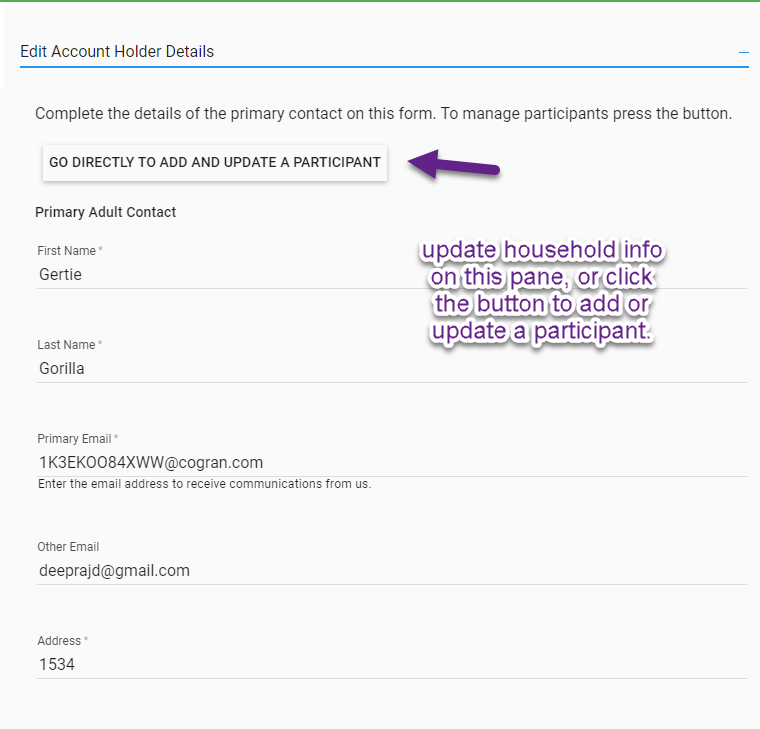Click the minus icon to collapse panel
This screenshot has width=760, height=729.
coord(743,51)
